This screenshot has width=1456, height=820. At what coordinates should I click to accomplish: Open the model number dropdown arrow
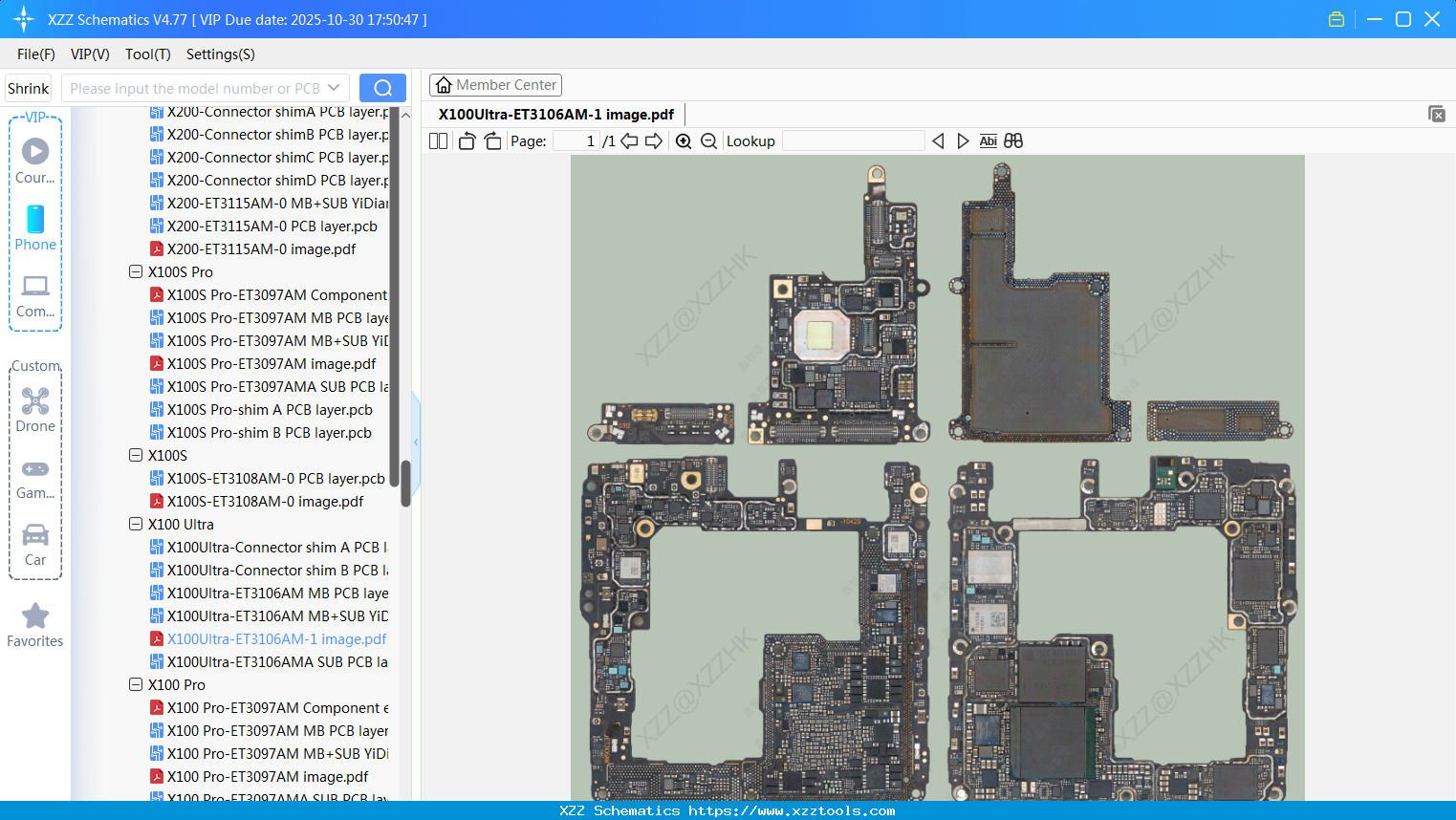(x=334, y=88)
